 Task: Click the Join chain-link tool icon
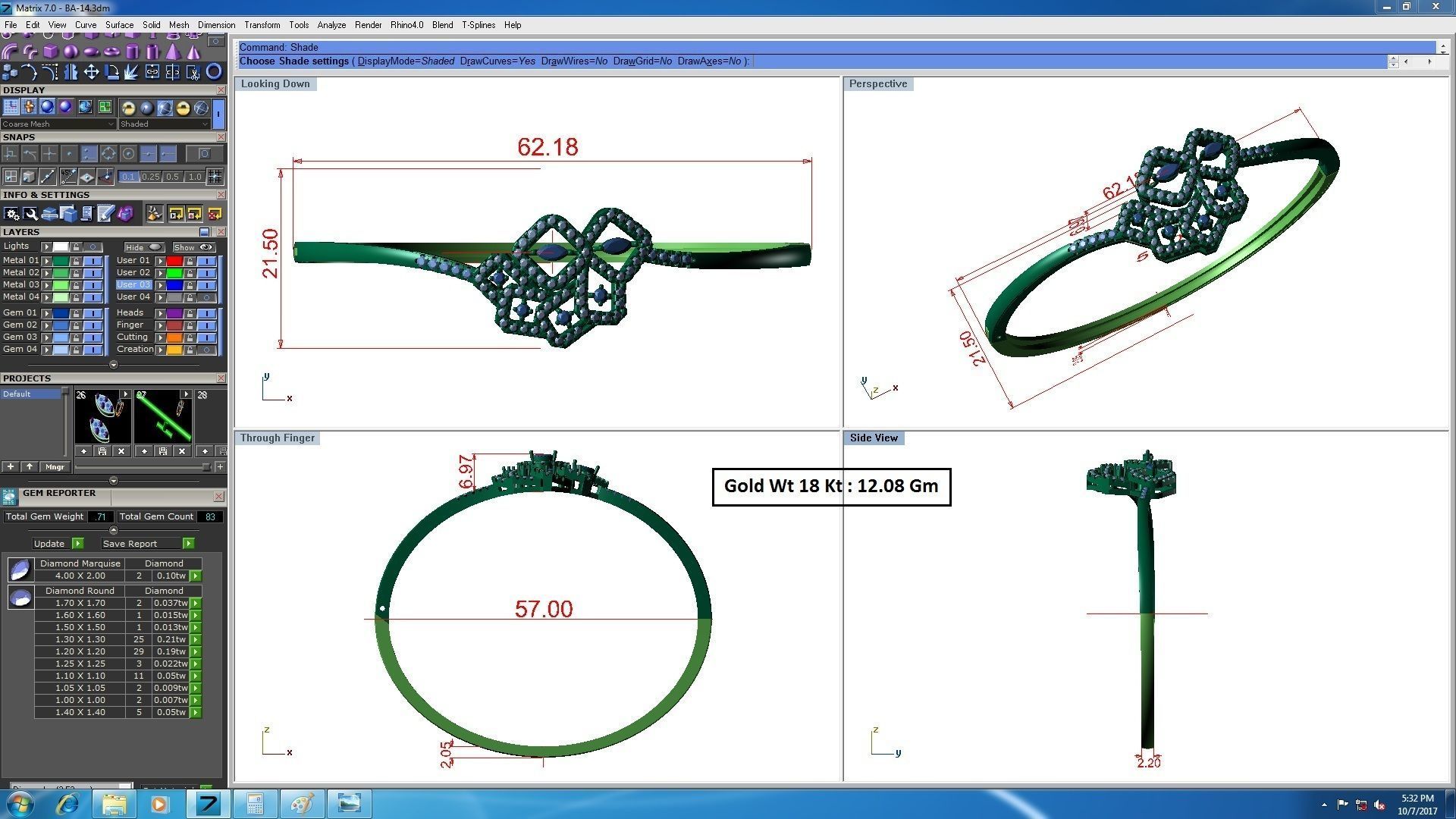point(152,72)
